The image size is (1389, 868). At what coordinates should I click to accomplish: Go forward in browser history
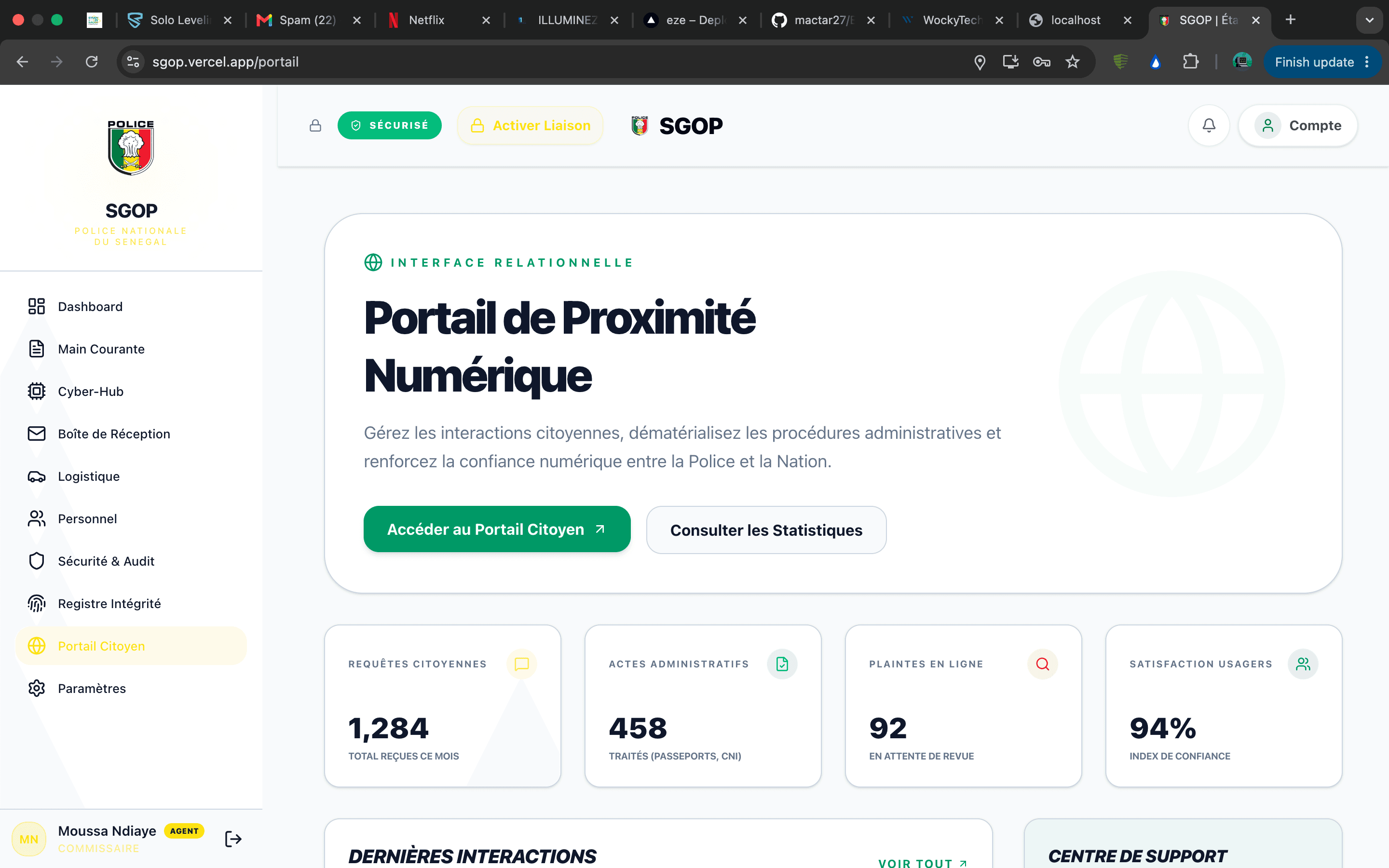[56, 62]
